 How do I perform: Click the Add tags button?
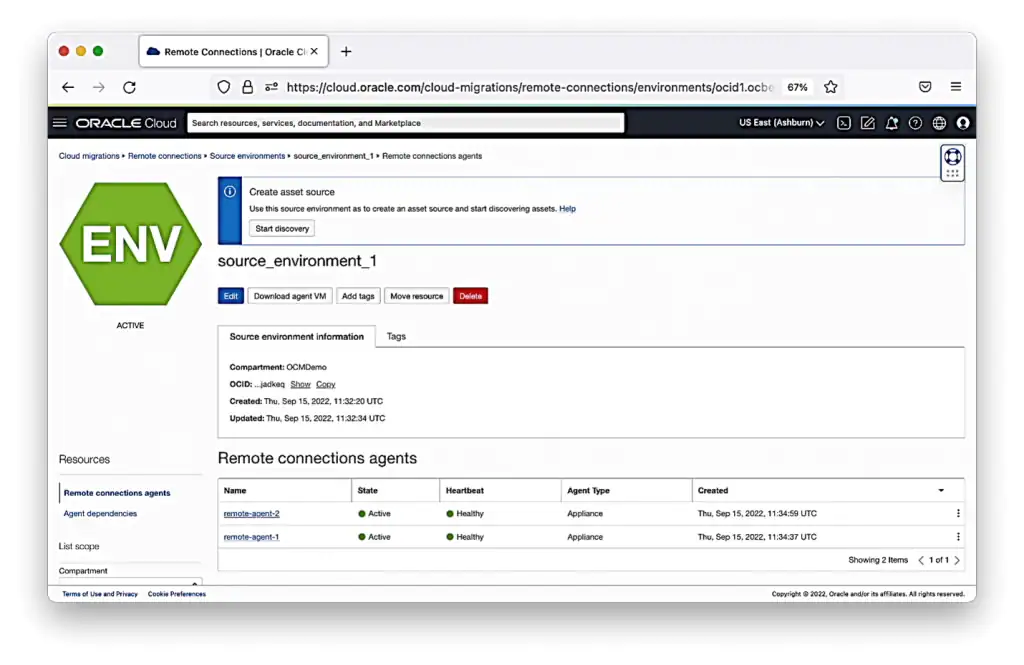tap(358, 296)
